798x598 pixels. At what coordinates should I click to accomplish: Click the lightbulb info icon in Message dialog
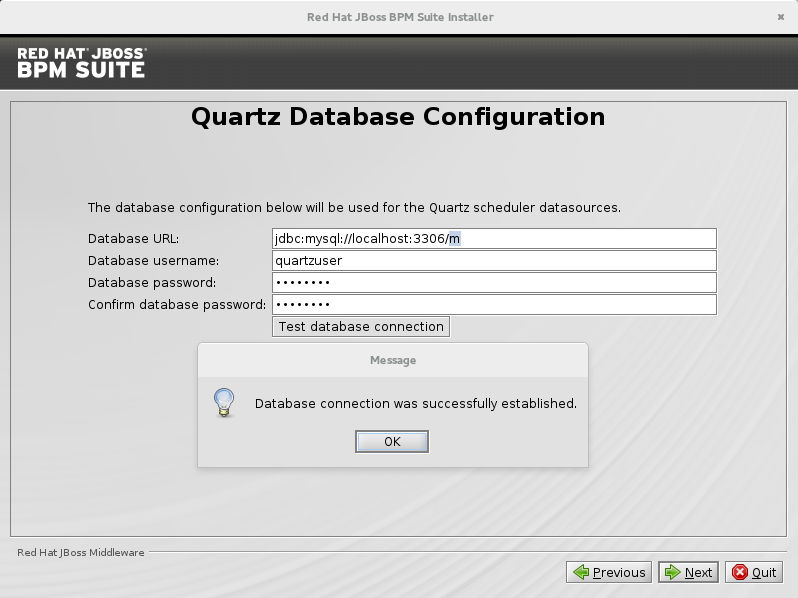pyautogui.click(x=224, y=403)
